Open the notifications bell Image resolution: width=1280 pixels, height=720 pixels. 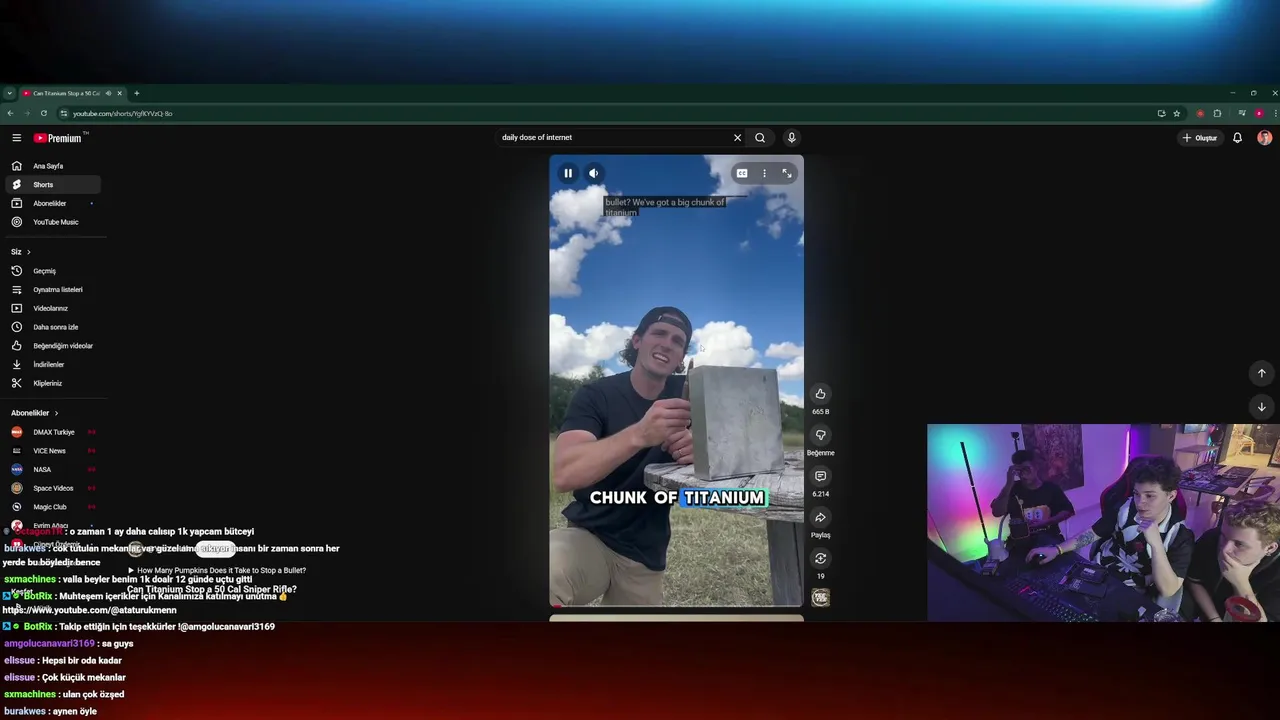(x=1237, y=138)
